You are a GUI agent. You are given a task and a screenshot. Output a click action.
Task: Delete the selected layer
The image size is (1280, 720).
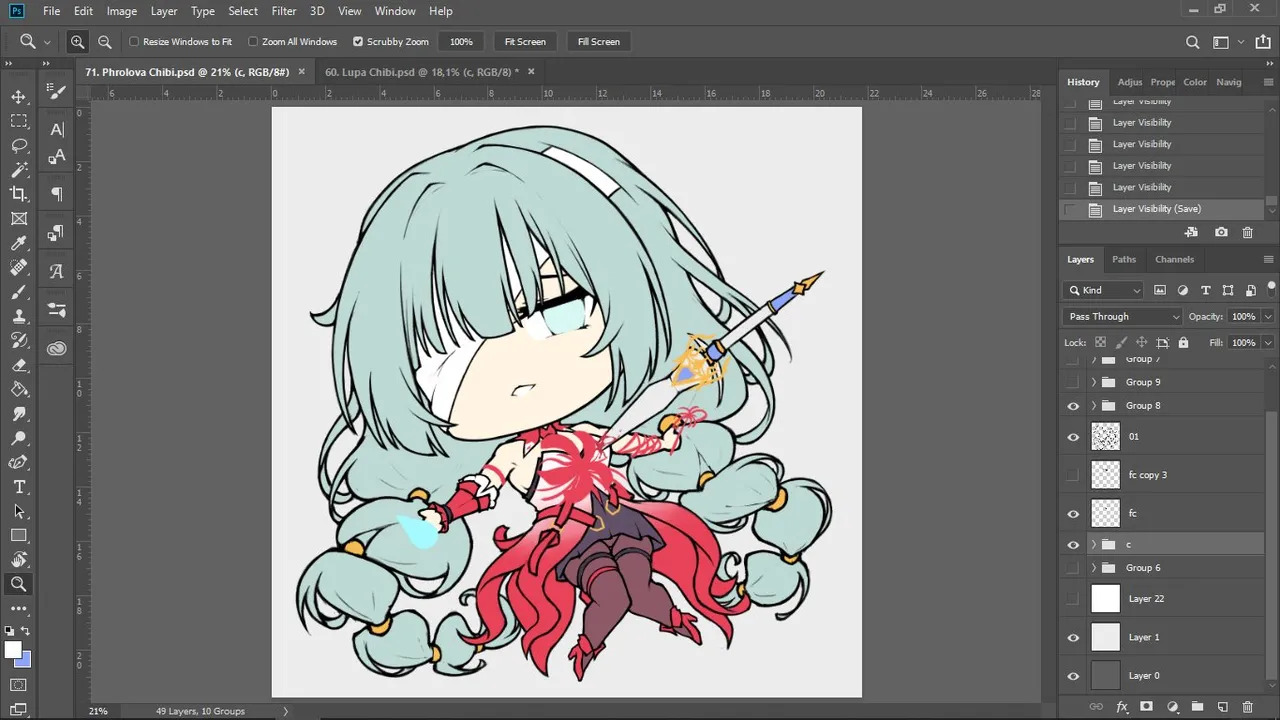1248,707
